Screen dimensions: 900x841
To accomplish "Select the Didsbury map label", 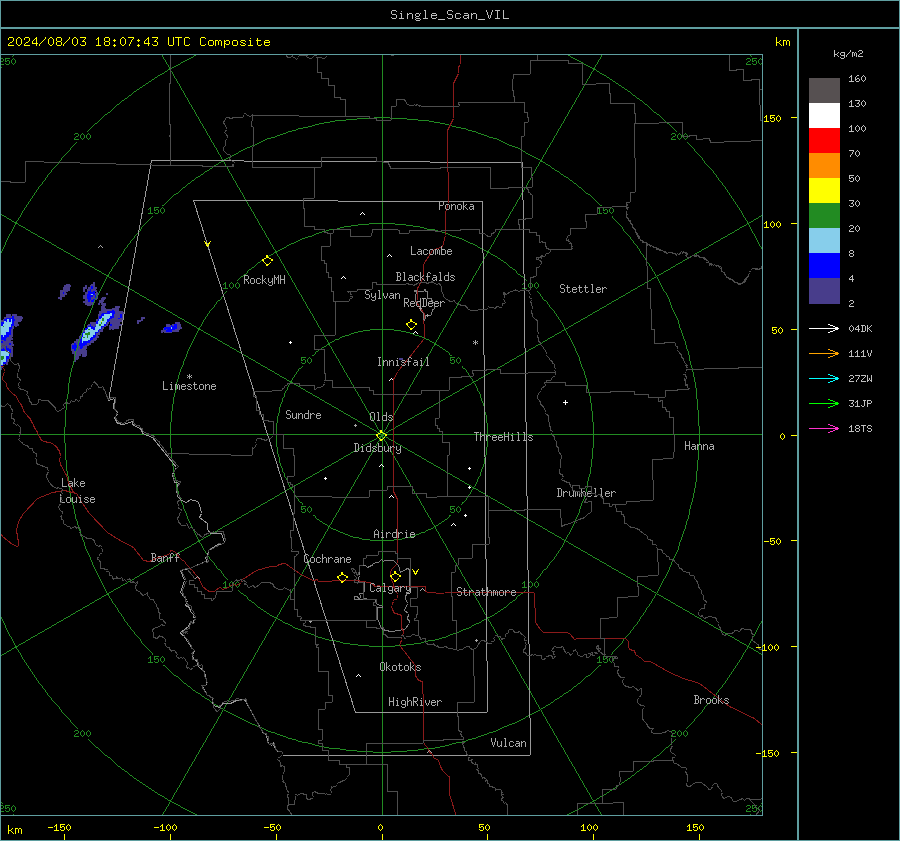I will (377, 448).
